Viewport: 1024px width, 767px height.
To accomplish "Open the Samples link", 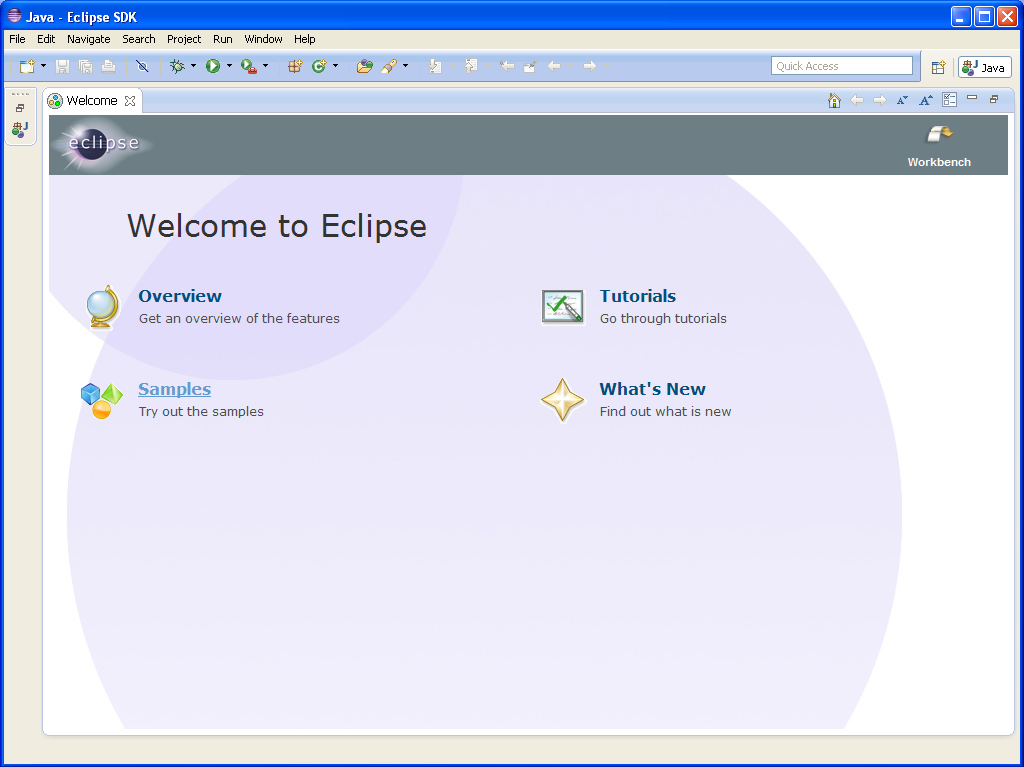I will [x=174, y=389].
